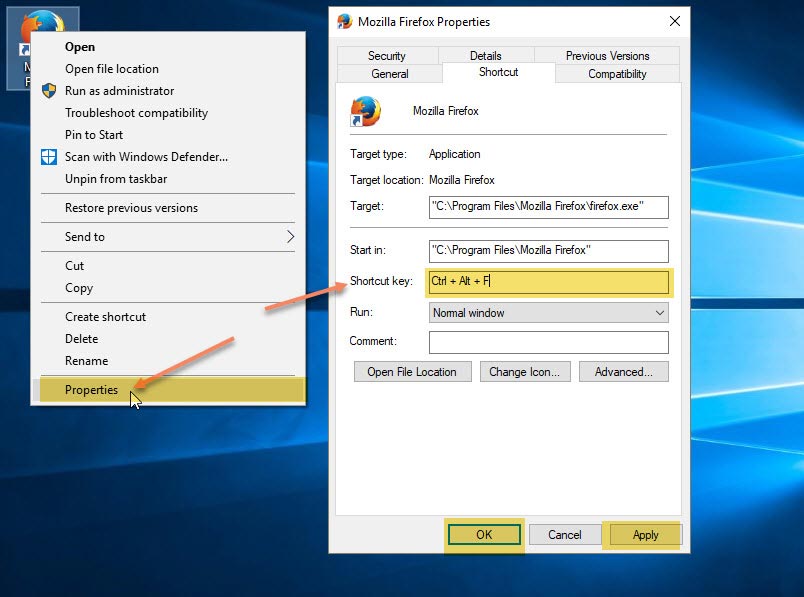This screenshot has width=804, height=597.
Task: Open the Run window mode dropdown
Action: 548,312
